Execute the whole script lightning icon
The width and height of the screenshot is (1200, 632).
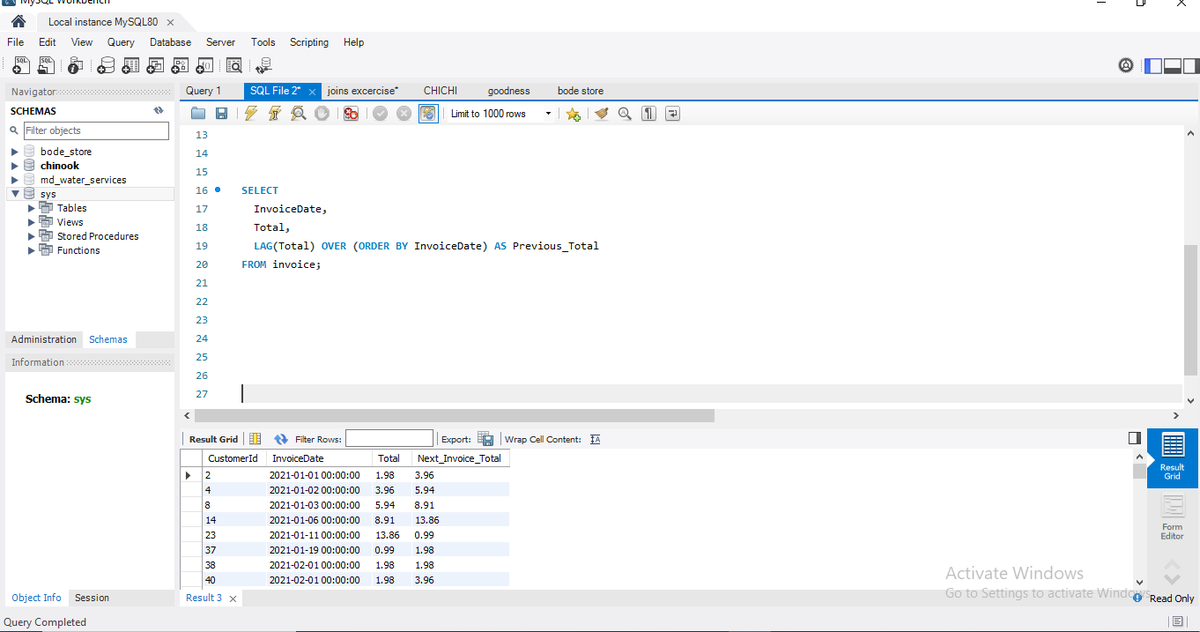point(252,114)
